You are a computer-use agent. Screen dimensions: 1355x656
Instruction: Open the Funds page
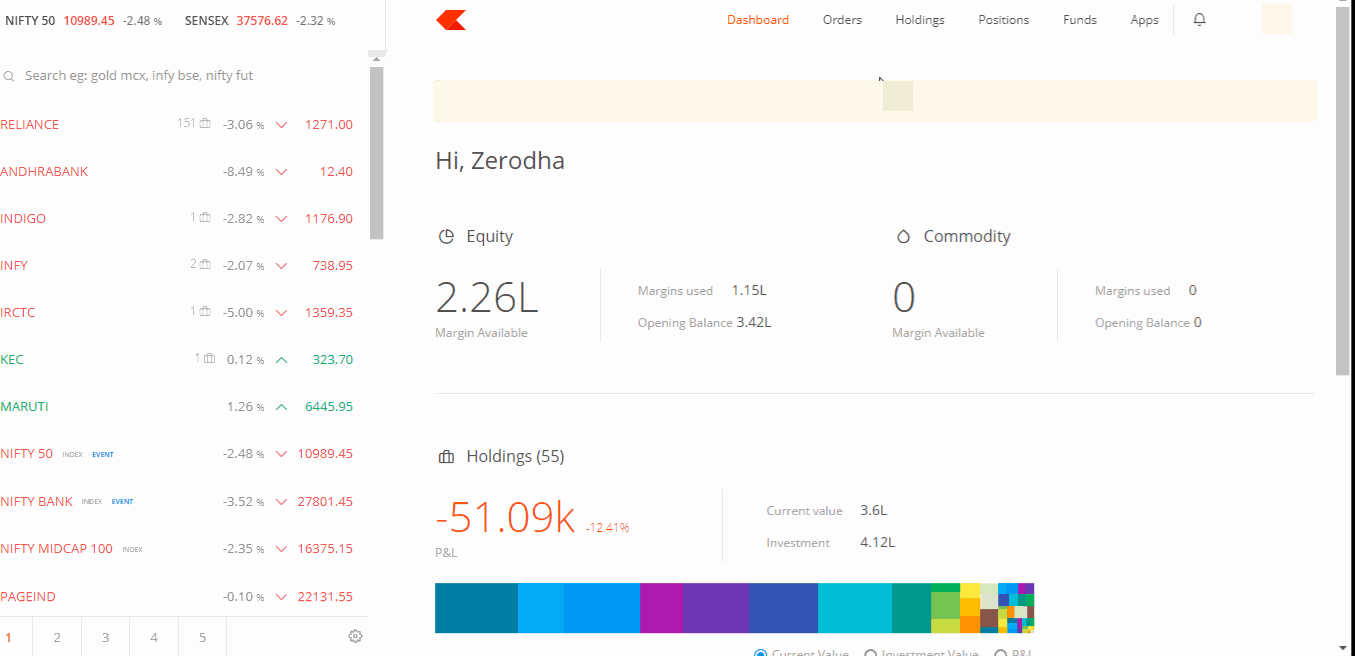1080,20
